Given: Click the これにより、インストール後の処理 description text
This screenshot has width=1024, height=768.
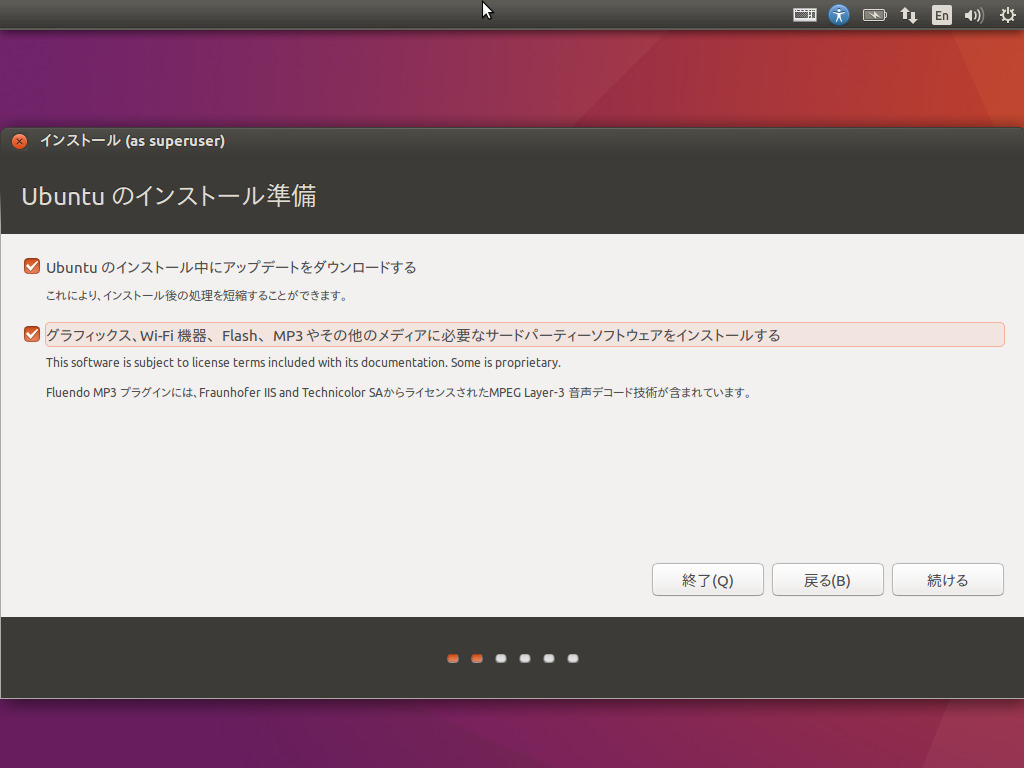Looking at the screenshot, I should click(197, 296).
